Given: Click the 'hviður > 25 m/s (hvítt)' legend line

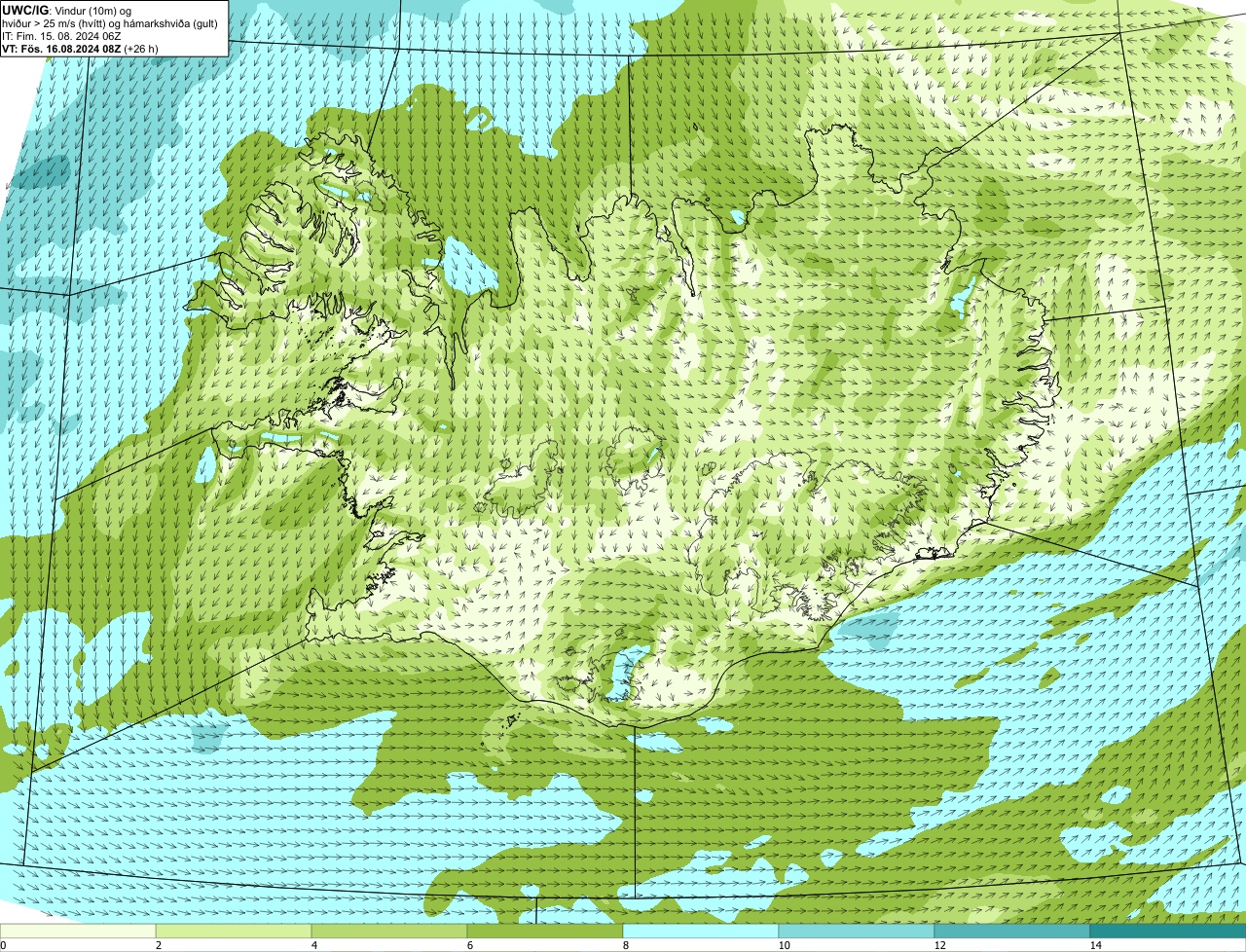Looking at the screenshot, I should (110, 22).
